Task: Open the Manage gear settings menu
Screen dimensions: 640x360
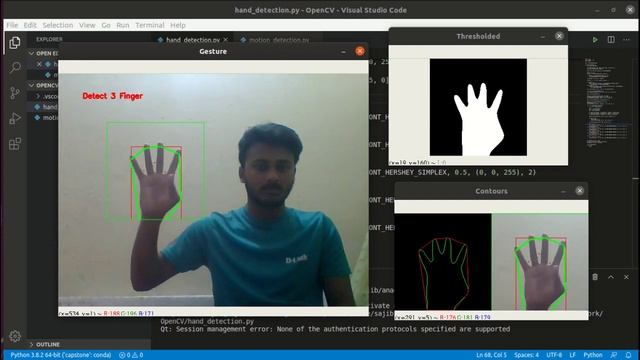Action: (15, 336)
